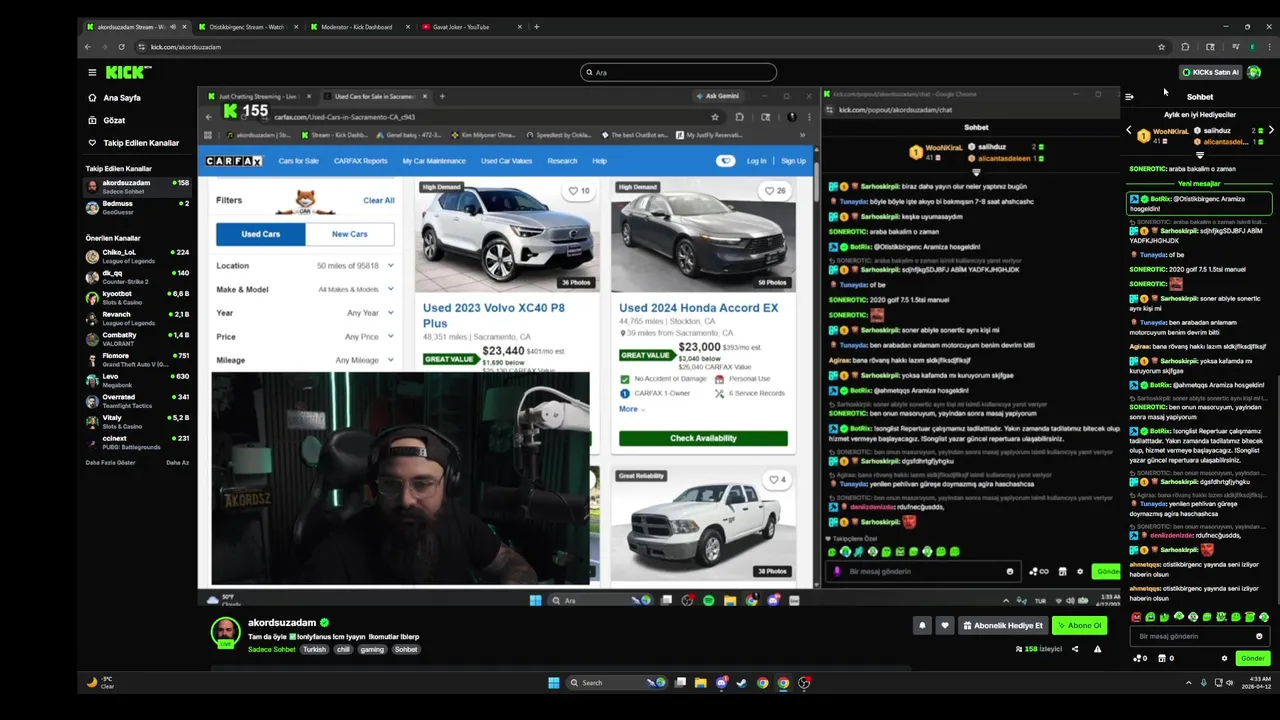This screenshot has height=720, width=1280.
Task: Open the Overrated recommended channel
Action: [137, 401]
